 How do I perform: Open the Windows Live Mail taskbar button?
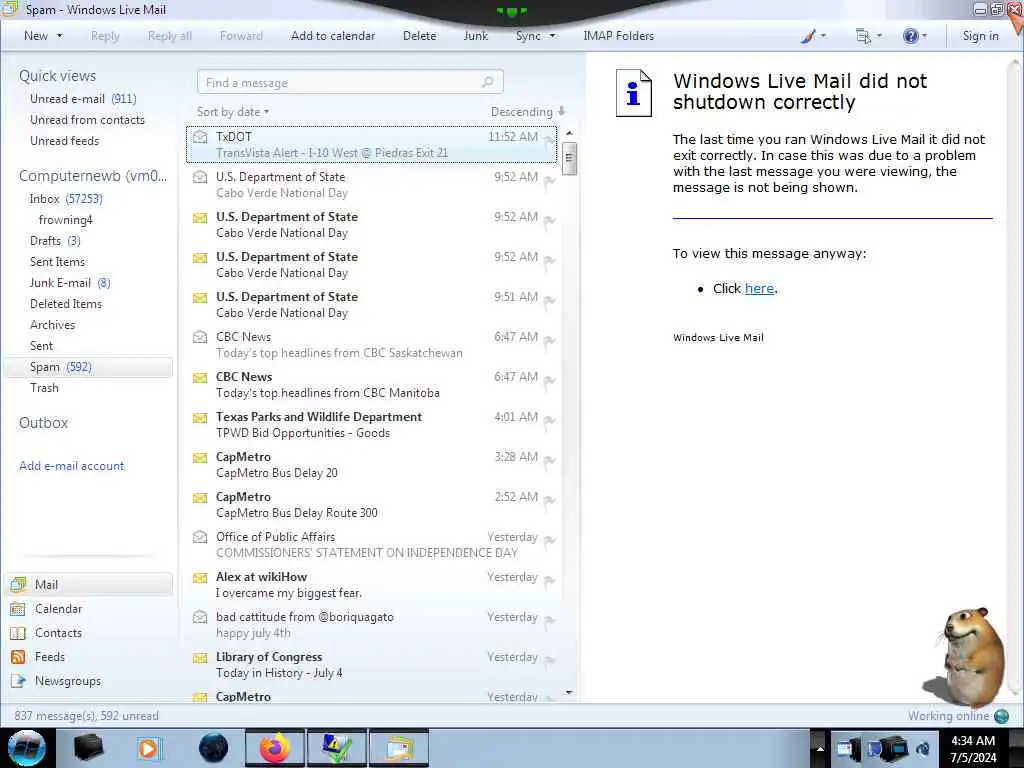point(399,748)
